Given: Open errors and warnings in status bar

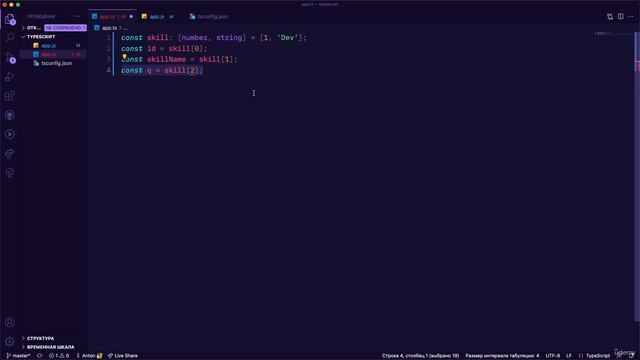Looking at the screenshot, I should tap(59, 356).
